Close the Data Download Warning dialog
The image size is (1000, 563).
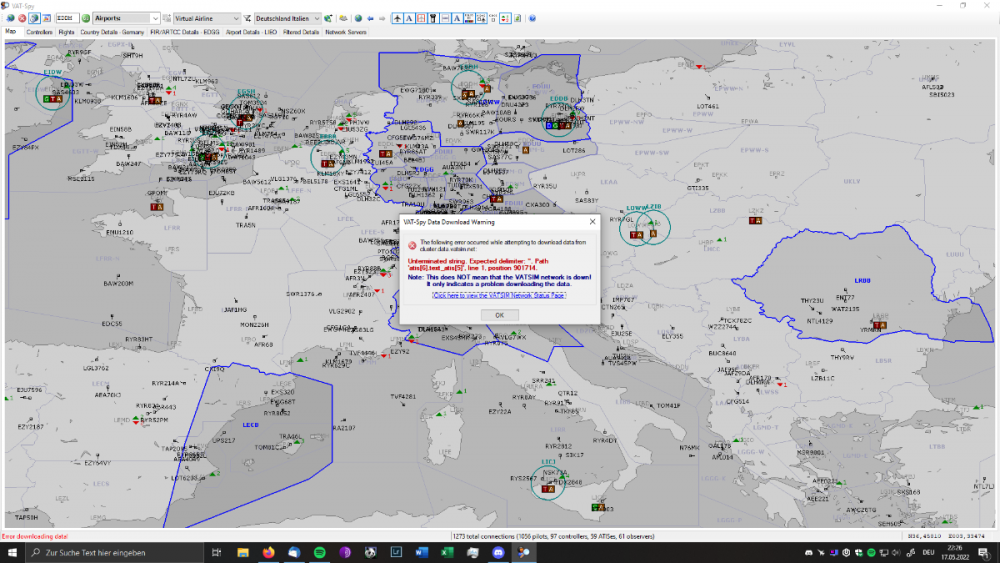click(x=499, y=314)
